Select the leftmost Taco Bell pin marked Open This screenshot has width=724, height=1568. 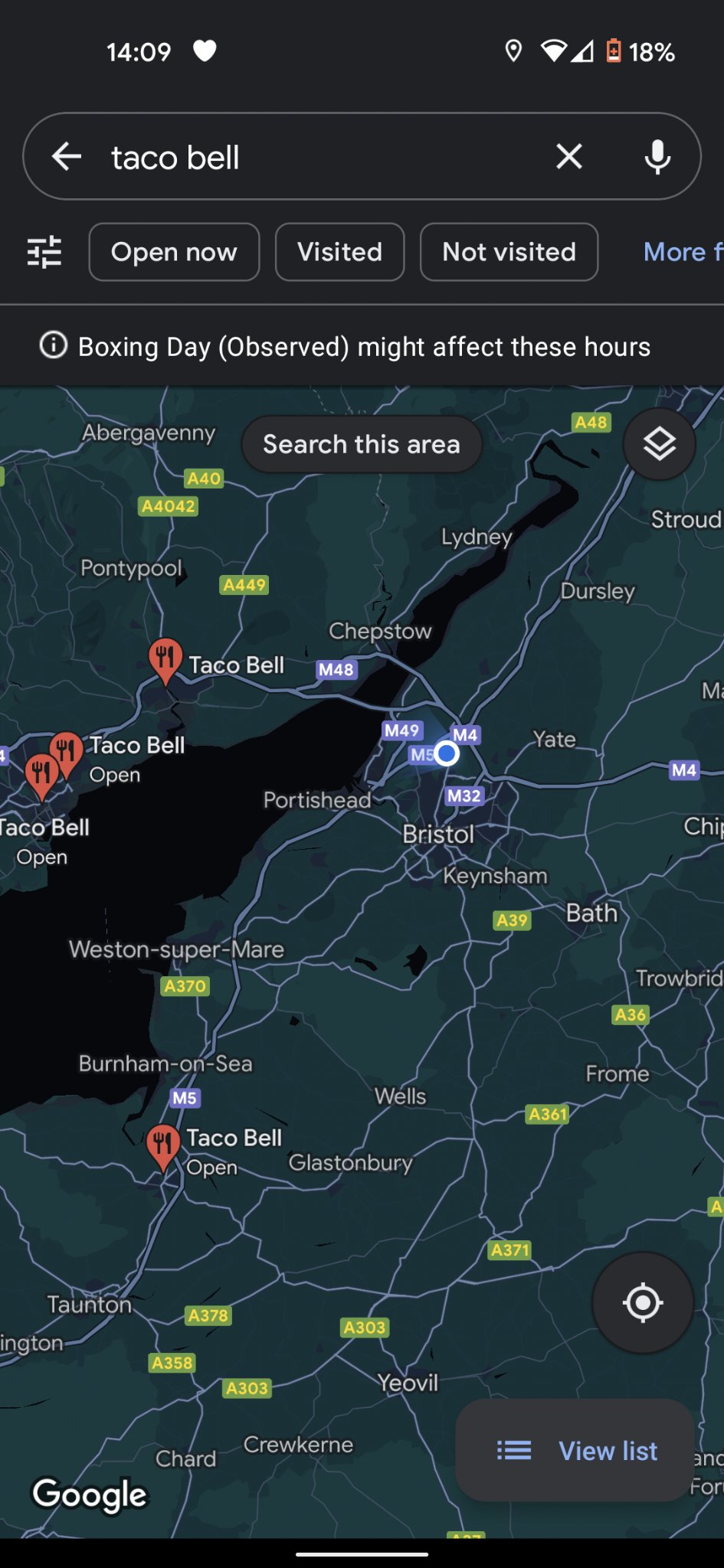(x=41, y=776)
